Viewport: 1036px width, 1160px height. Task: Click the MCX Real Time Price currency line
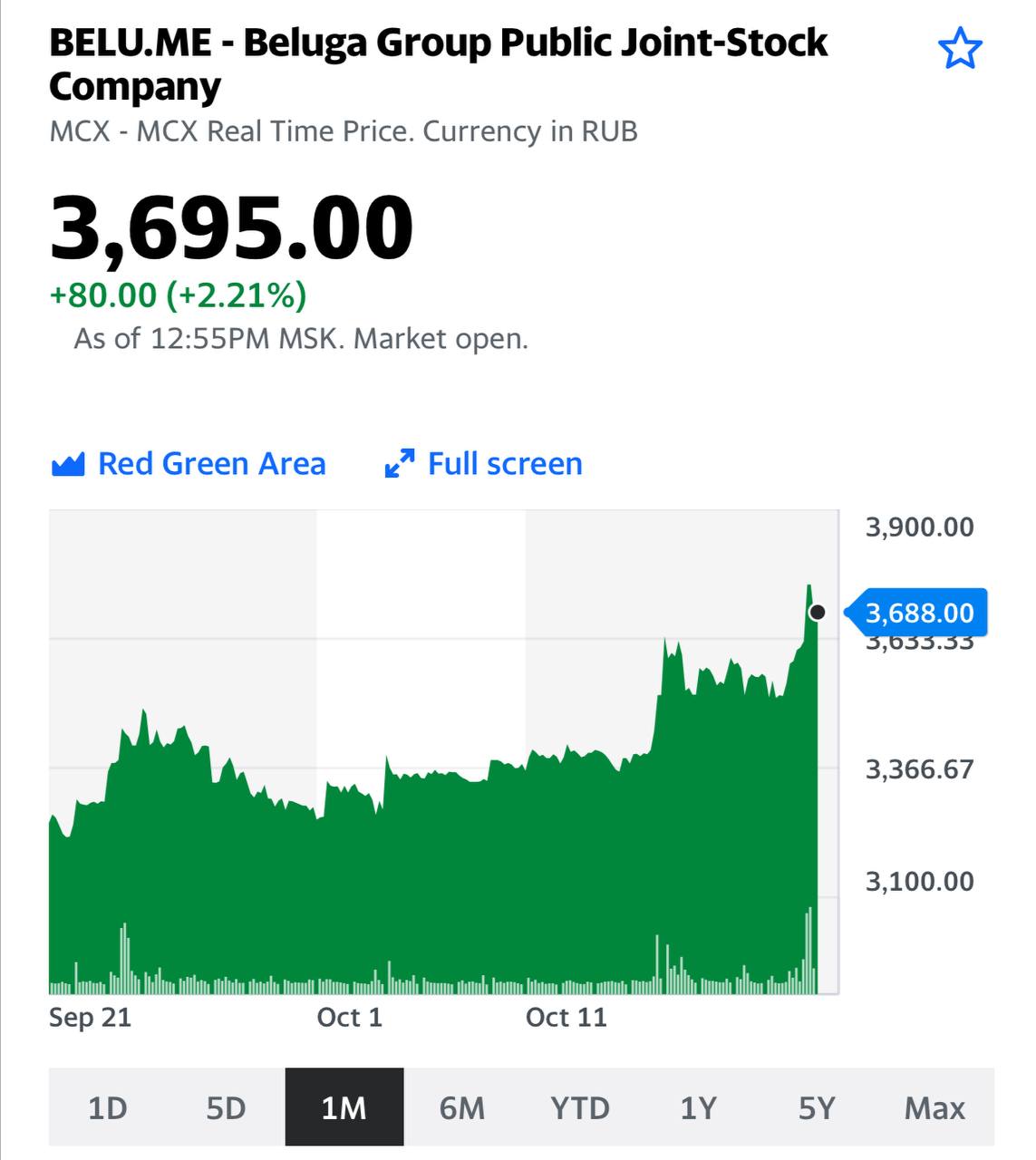(344, 131)
